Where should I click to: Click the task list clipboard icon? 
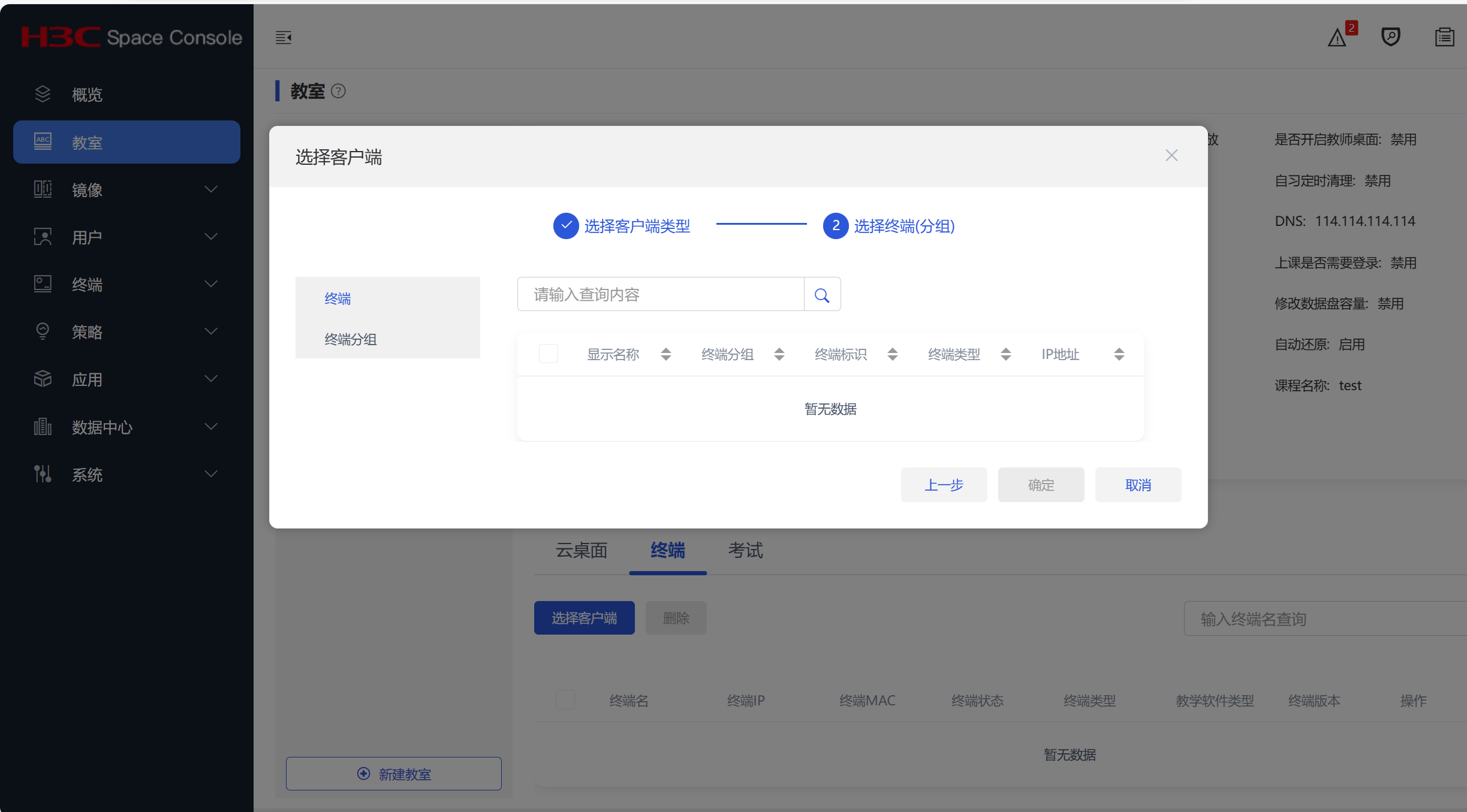(x=1444, y=37)
